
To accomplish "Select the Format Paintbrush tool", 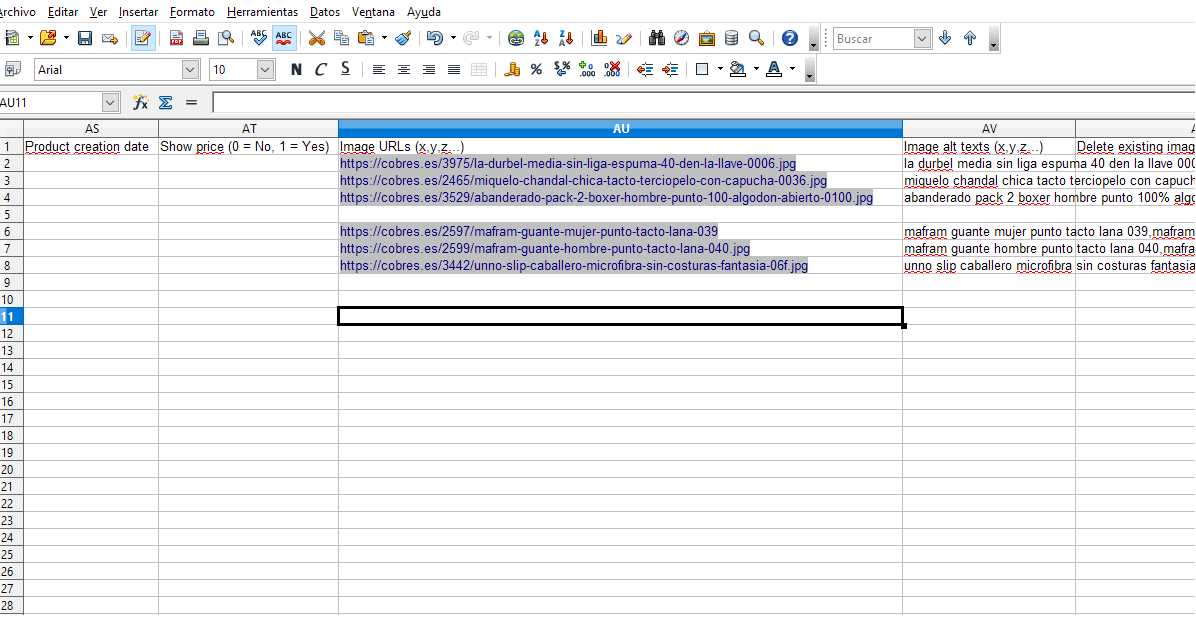I will coord(403,38).
